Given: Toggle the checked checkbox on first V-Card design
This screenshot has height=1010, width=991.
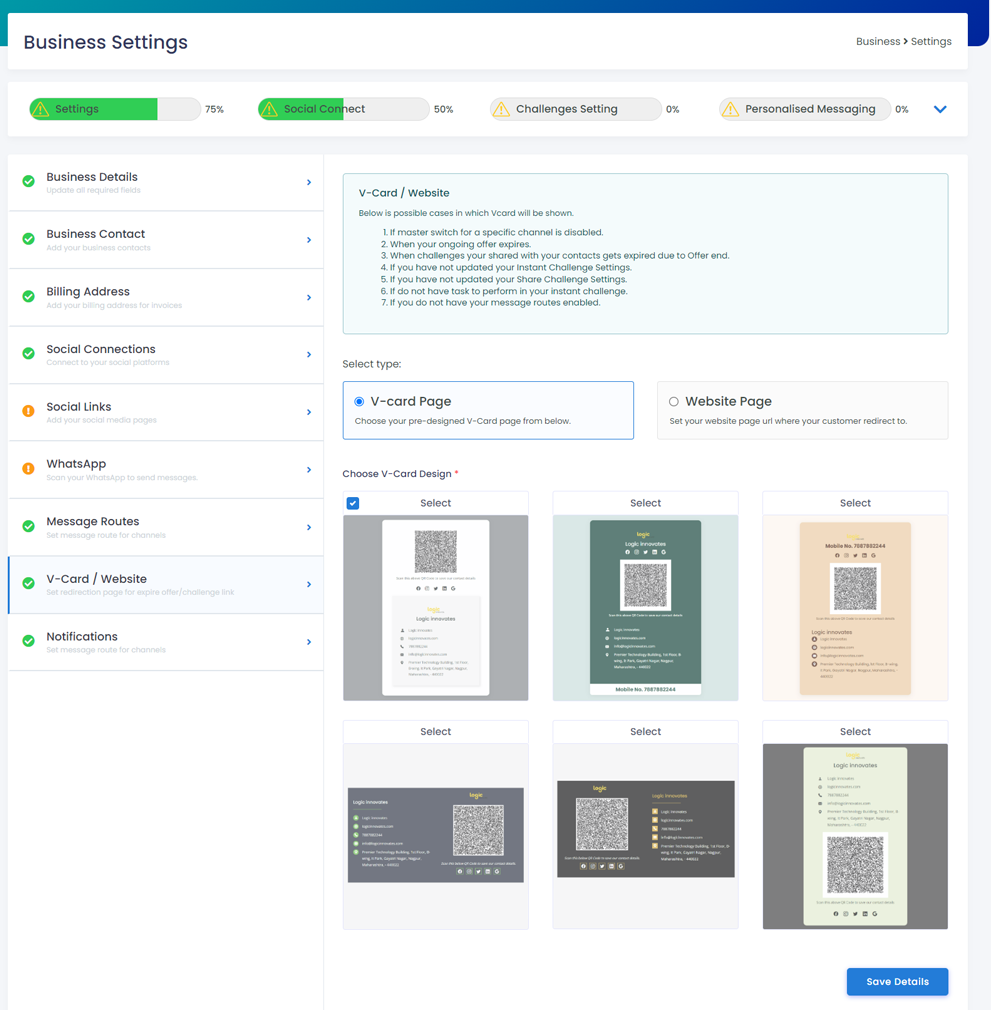Looking at the screenshot, I should [x=353, y=503].
